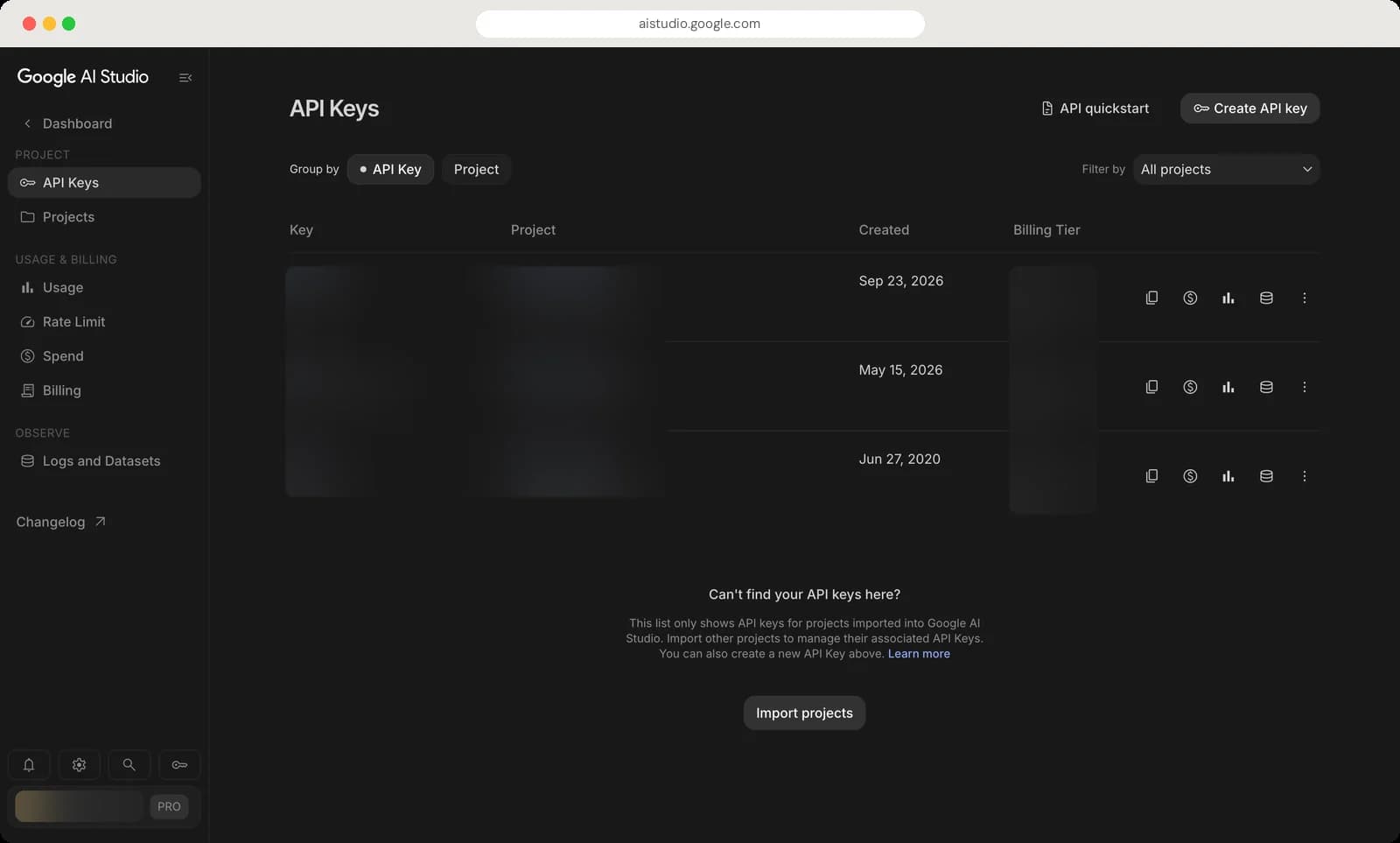The height and width of the screenshot is (843, 1400).
Task: Group the list by Project
Action: click(476, 169)
